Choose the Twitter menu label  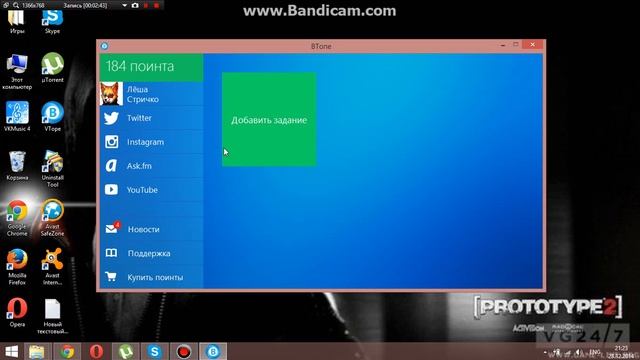click(x=139, y=118)
